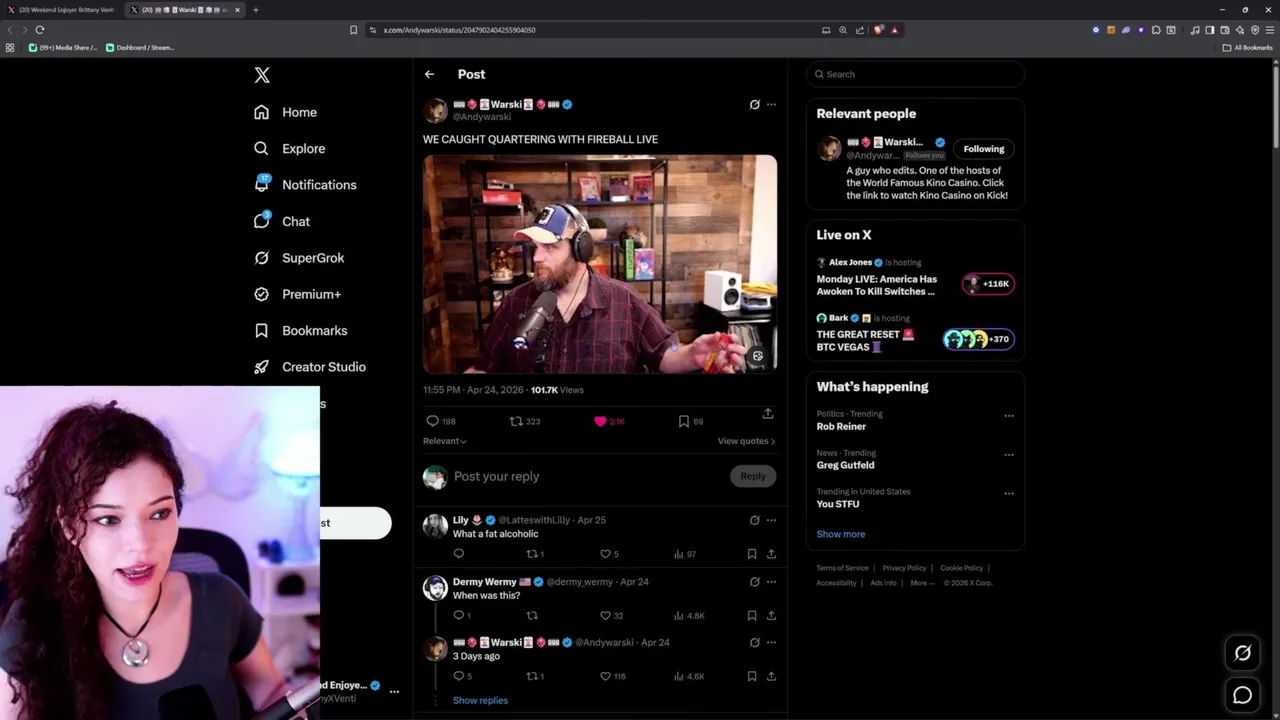Expand the footer More menu
Viewport: 1280px width, 720px height.
pyautogui.click(x=921, y=583)
